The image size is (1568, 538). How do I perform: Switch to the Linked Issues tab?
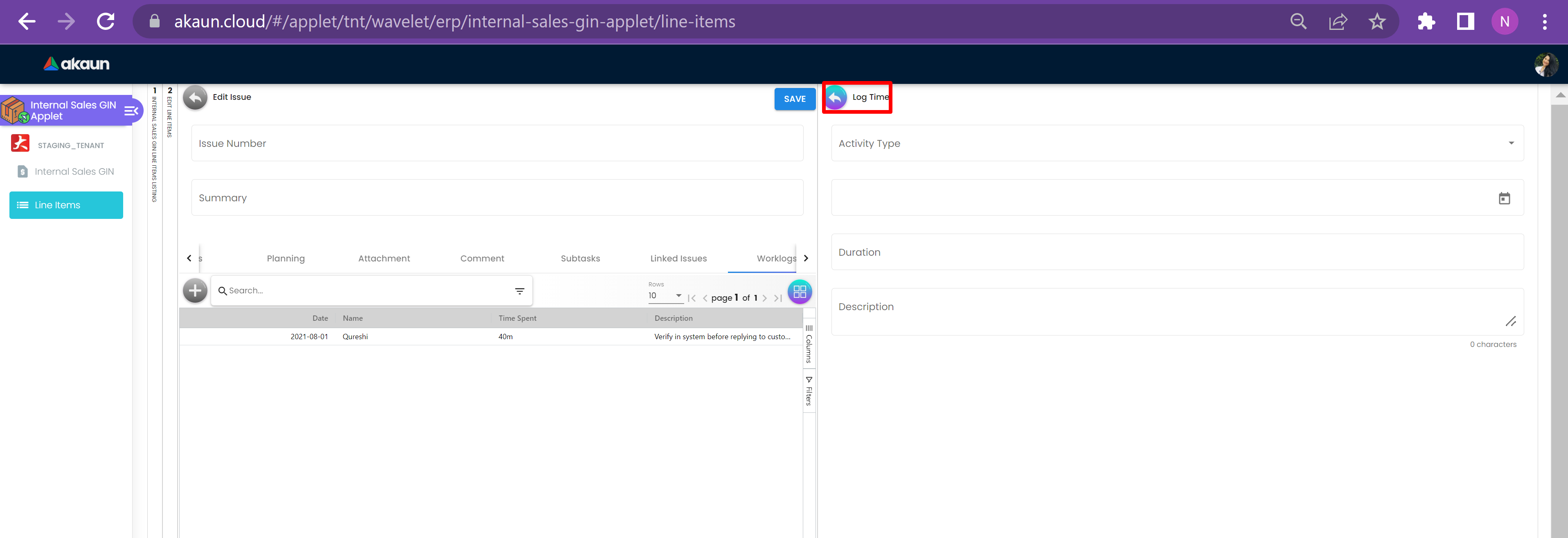678,259
